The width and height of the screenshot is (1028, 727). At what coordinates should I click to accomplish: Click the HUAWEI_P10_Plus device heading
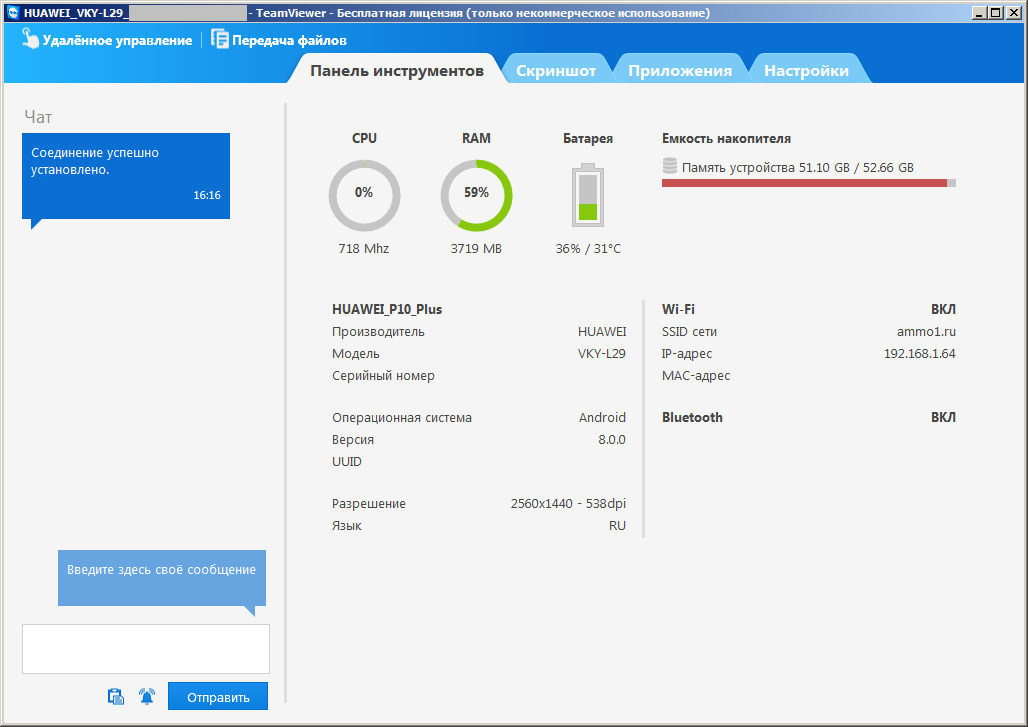[387, 309]
